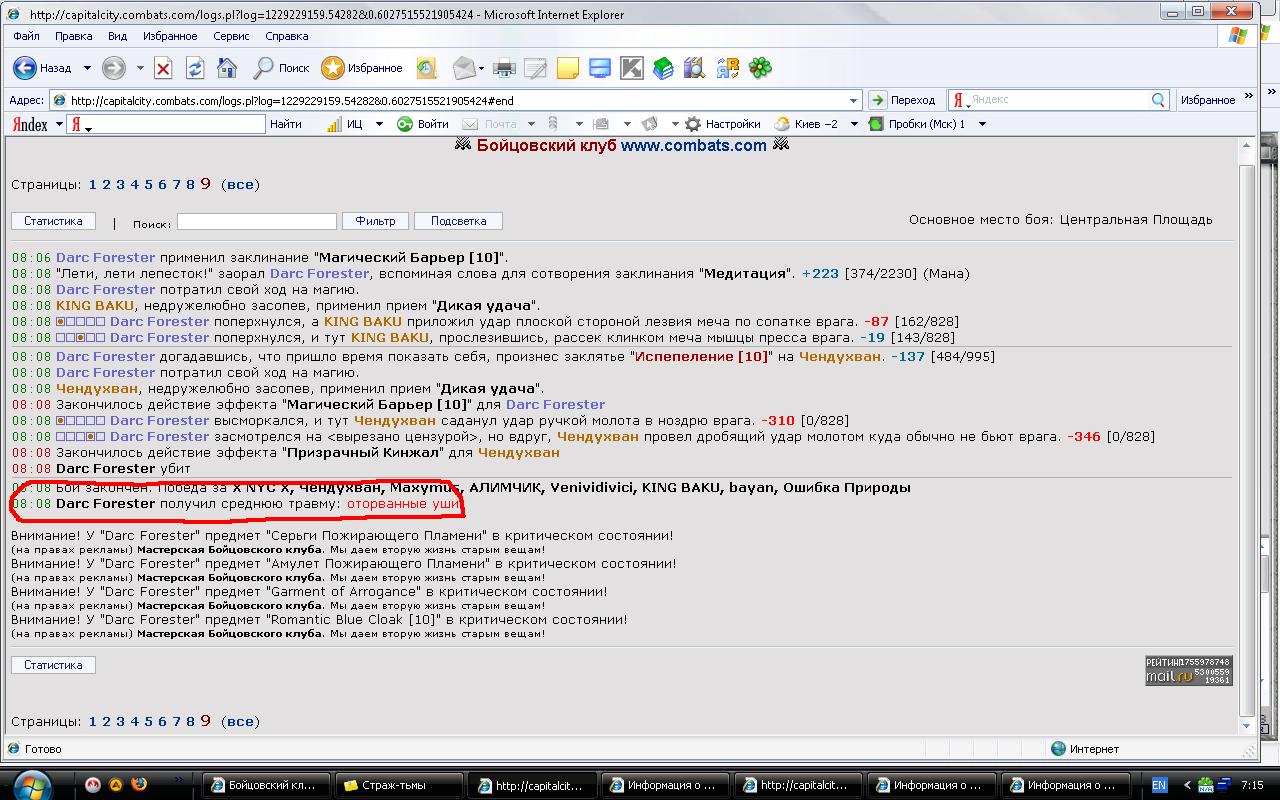Open the Справка menu
Screen dimensions: 1280x800
tap(287, 36)
